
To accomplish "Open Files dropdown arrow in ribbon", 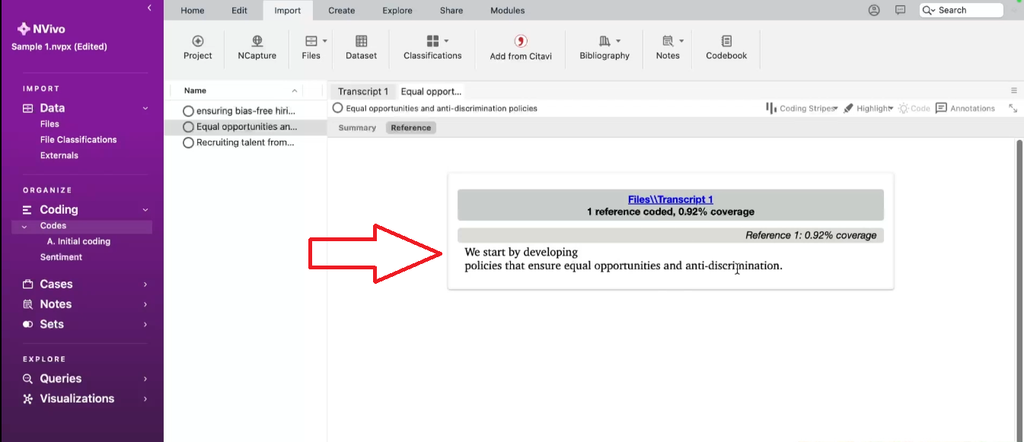I will tap(325, 40).
